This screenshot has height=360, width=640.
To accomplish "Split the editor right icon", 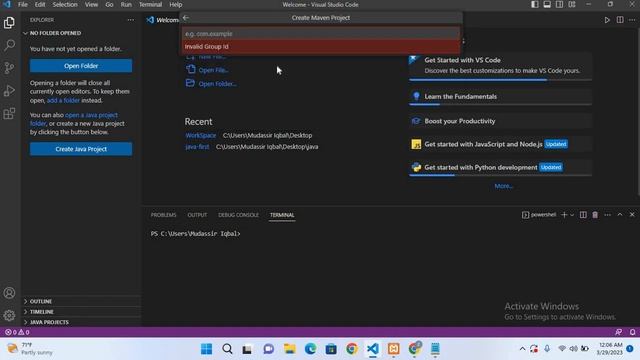I will pos(620,20).
